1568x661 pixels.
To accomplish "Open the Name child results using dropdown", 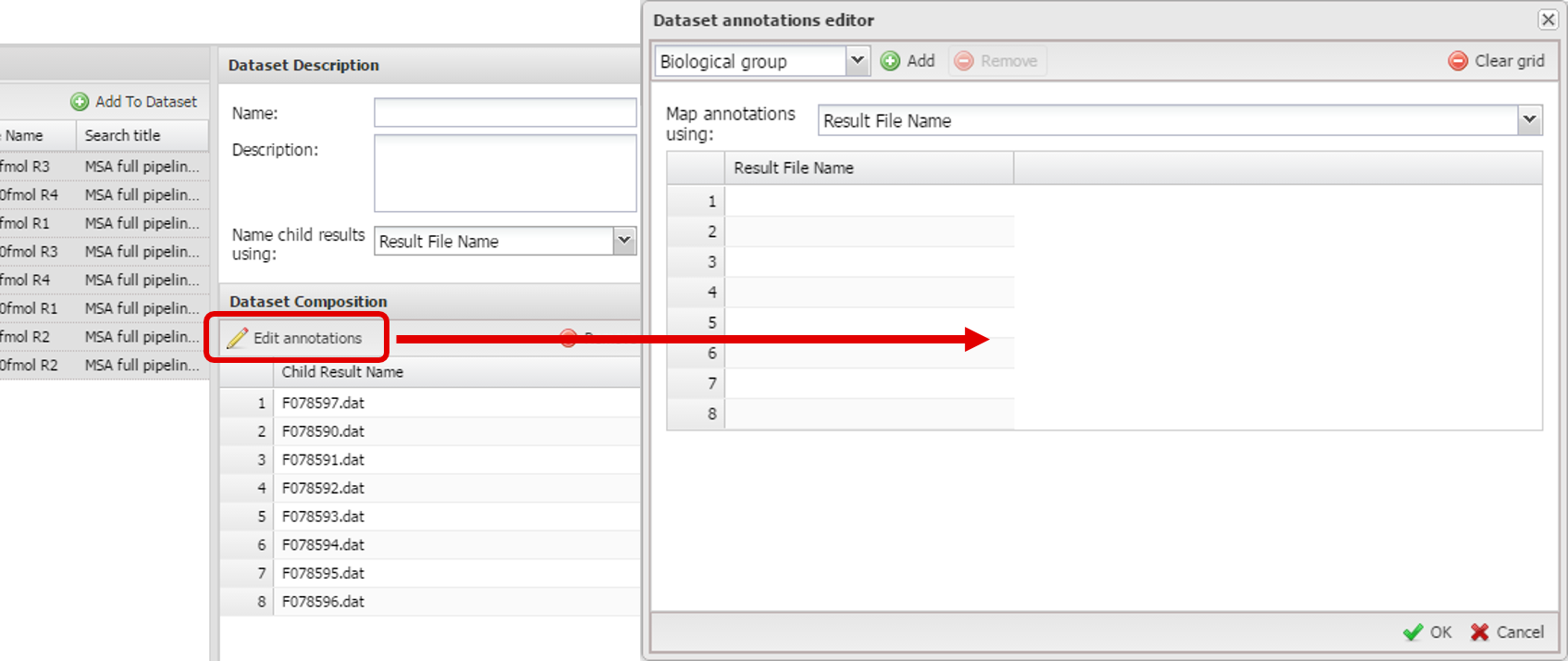I will click(624, 241).
